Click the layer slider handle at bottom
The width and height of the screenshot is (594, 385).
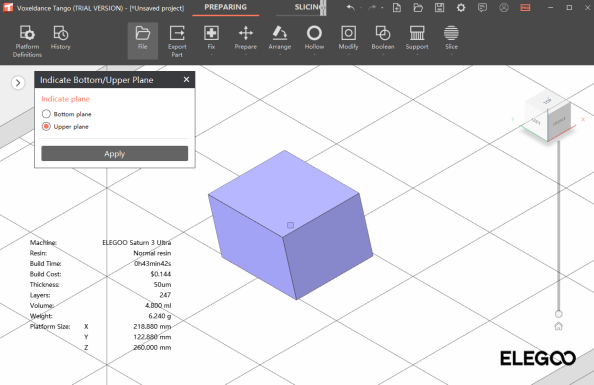pos(558,314)
